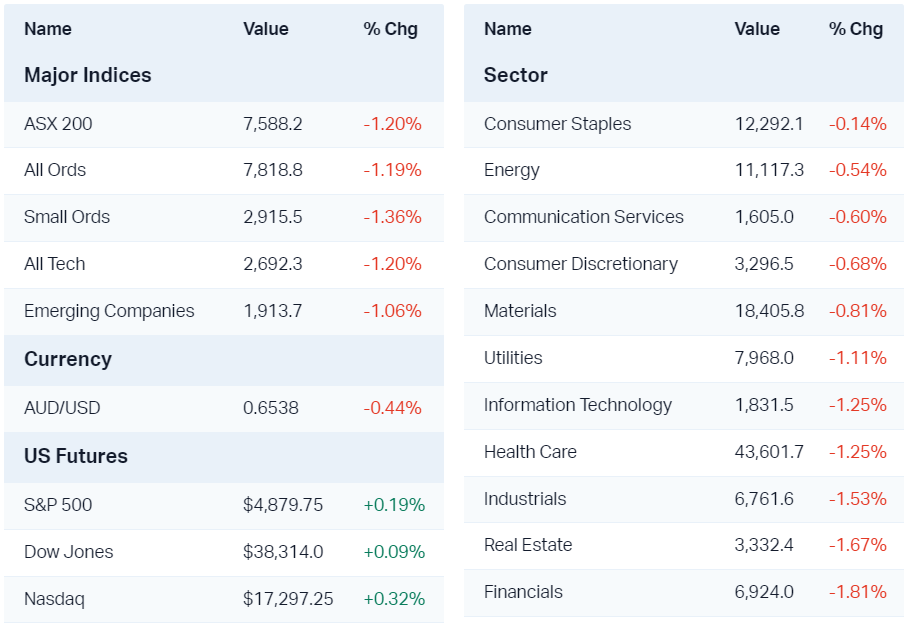Click the AUD/USD currency pair
Screen dimensions: 908x629
tap(62, 408)
